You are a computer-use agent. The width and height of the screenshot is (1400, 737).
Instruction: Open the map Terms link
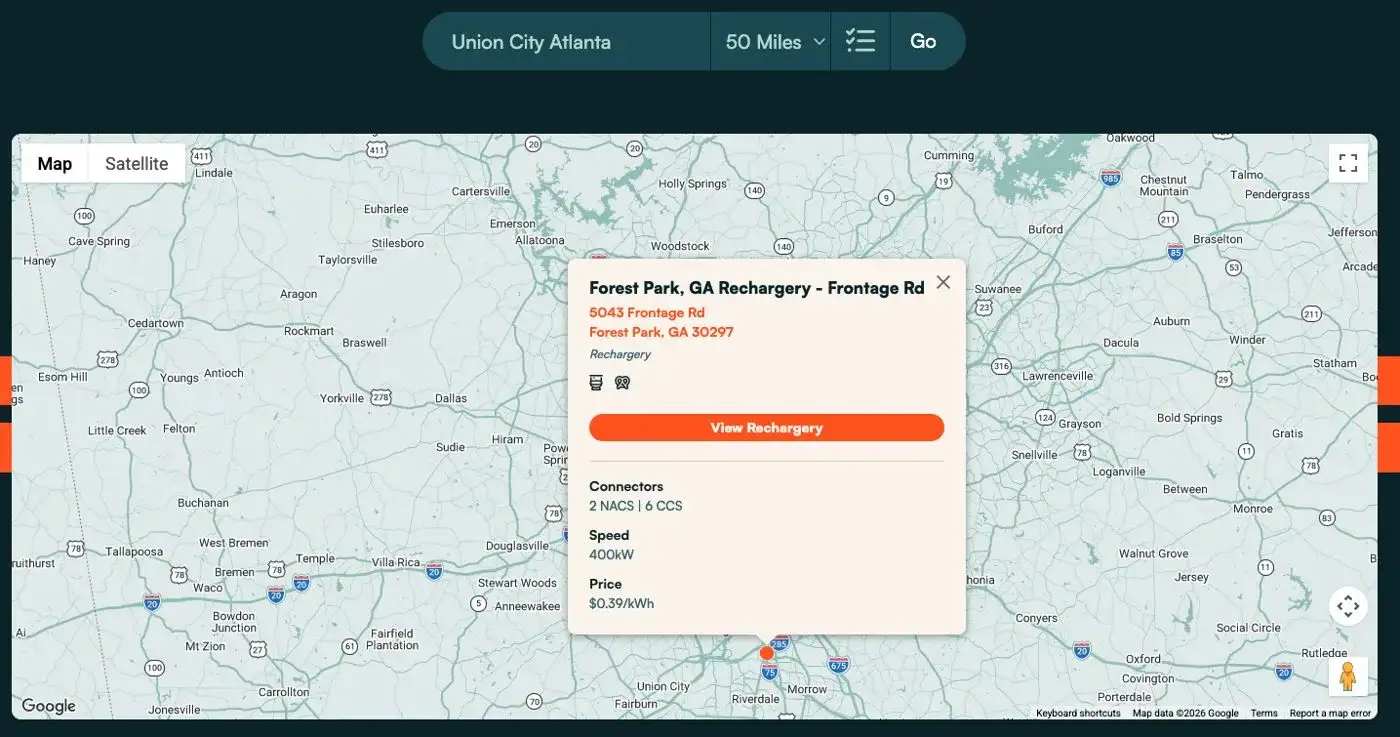click(1264, 713)
